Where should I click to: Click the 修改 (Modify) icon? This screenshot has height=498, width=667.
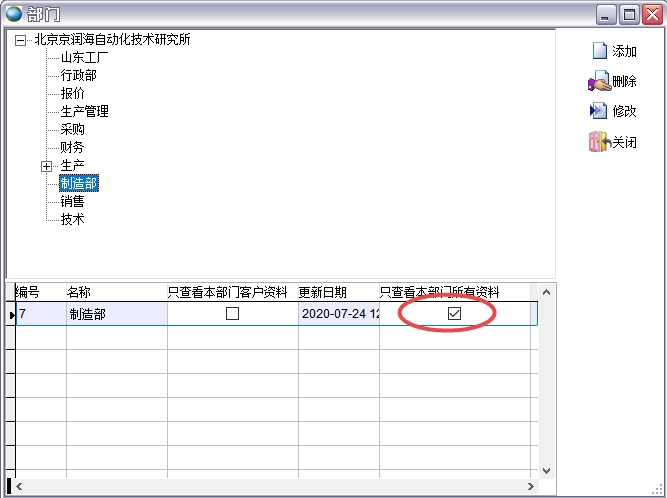(x=599, y=111)
